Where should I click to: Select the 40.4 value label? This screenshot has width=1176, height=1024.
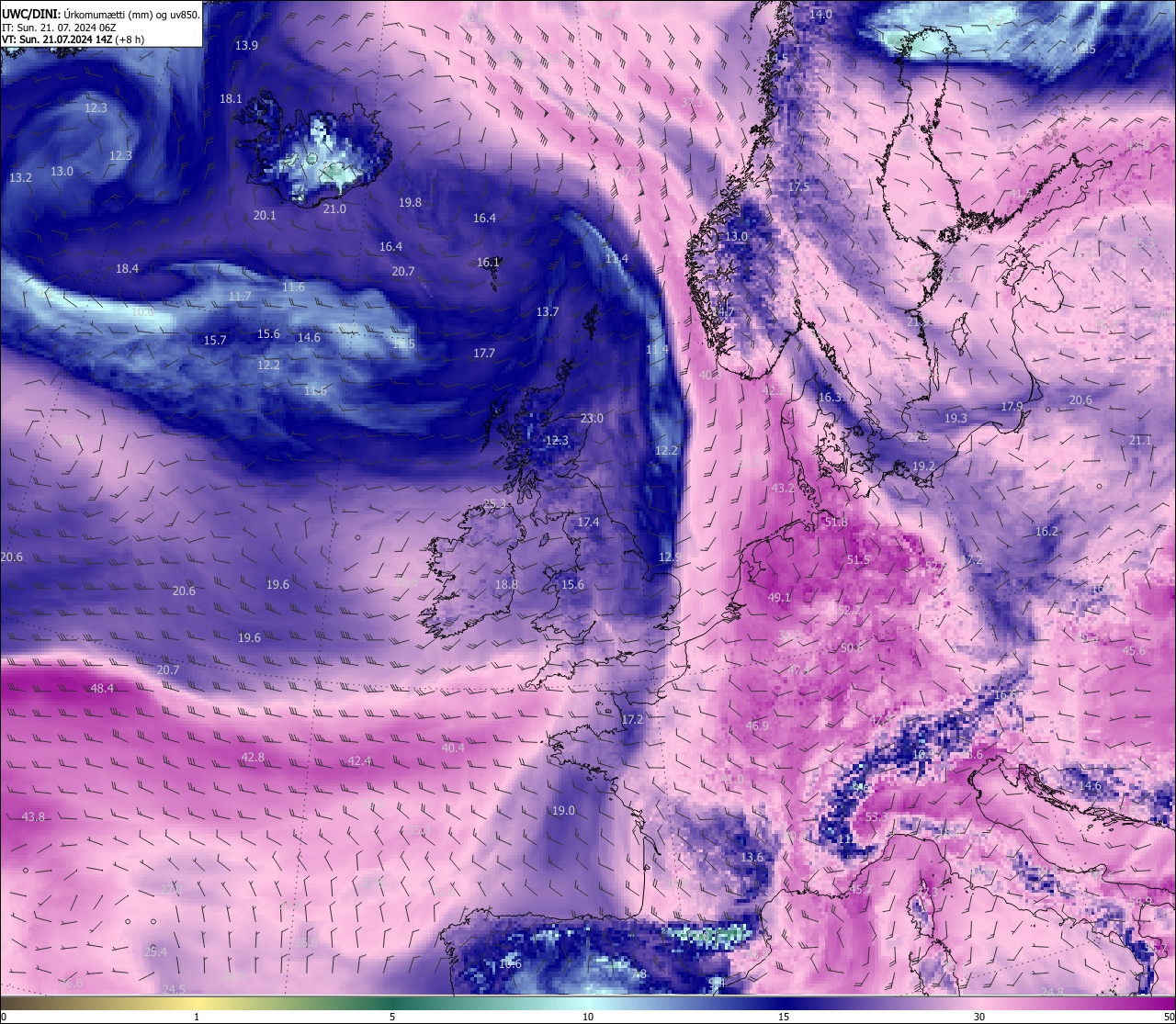tap(453, 748)
